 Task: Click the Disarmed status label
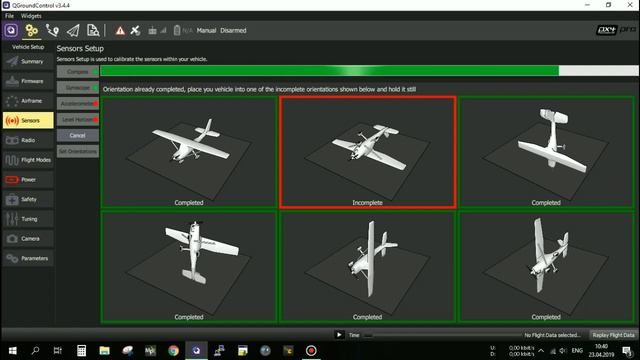[233, 31]
